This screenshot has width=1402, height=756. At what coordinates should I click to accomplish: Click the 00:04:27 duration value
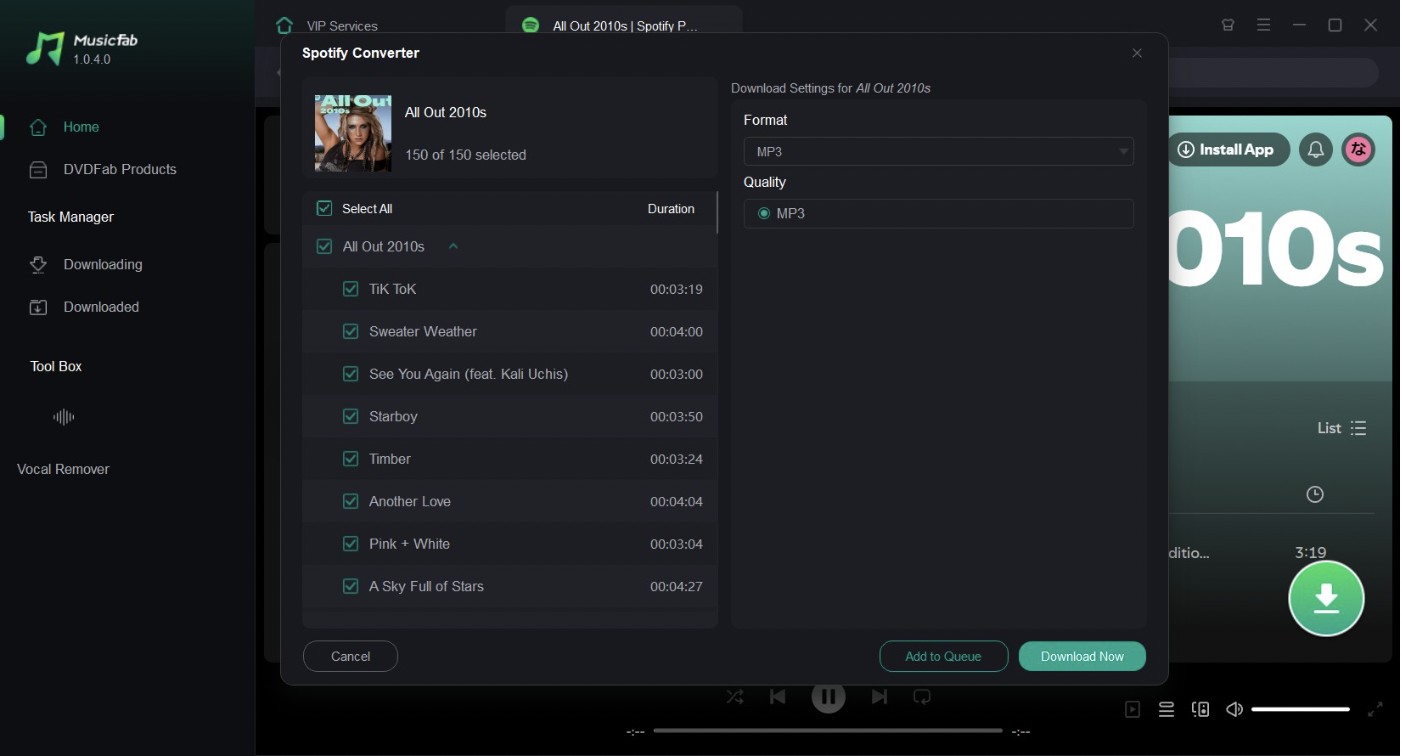(x=676, y=587)
